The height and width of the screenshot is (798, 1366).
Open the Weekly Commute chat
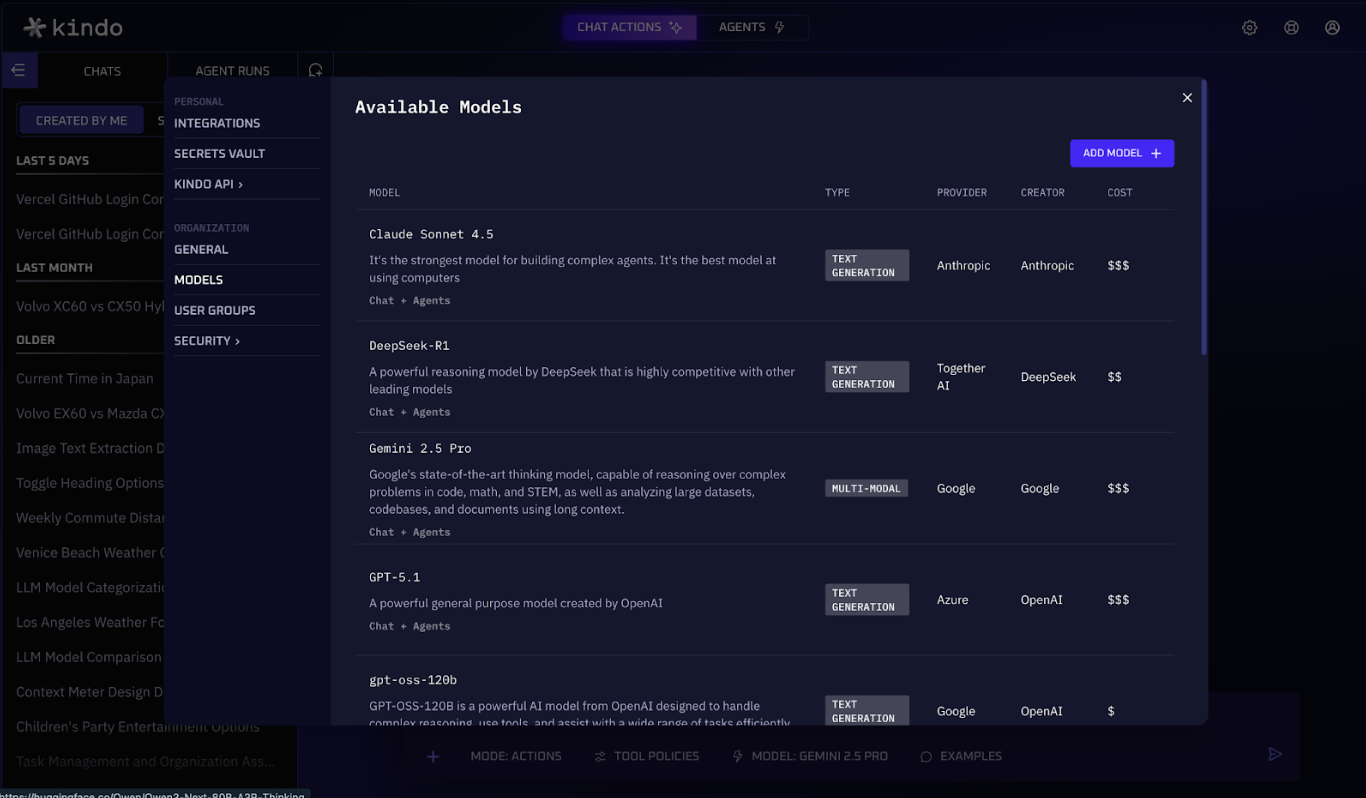point(90,518)
